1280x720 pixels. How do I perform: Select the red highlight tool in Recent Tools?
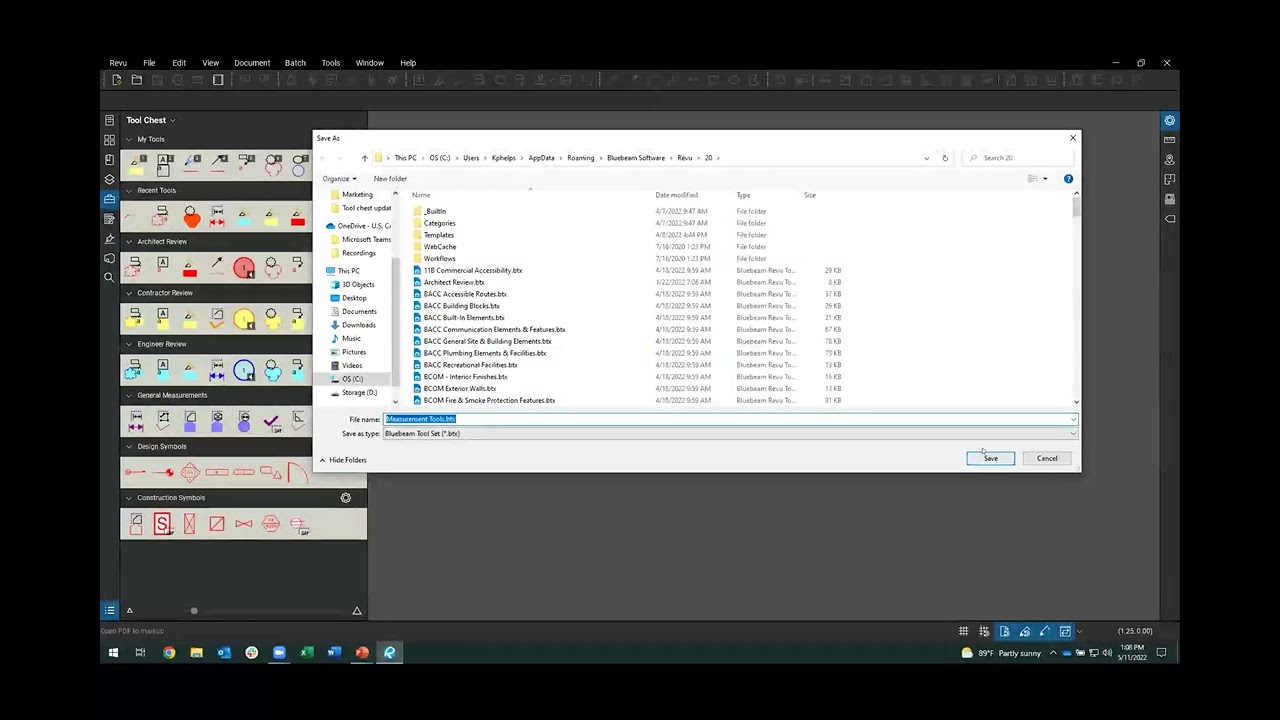[297, 217]
